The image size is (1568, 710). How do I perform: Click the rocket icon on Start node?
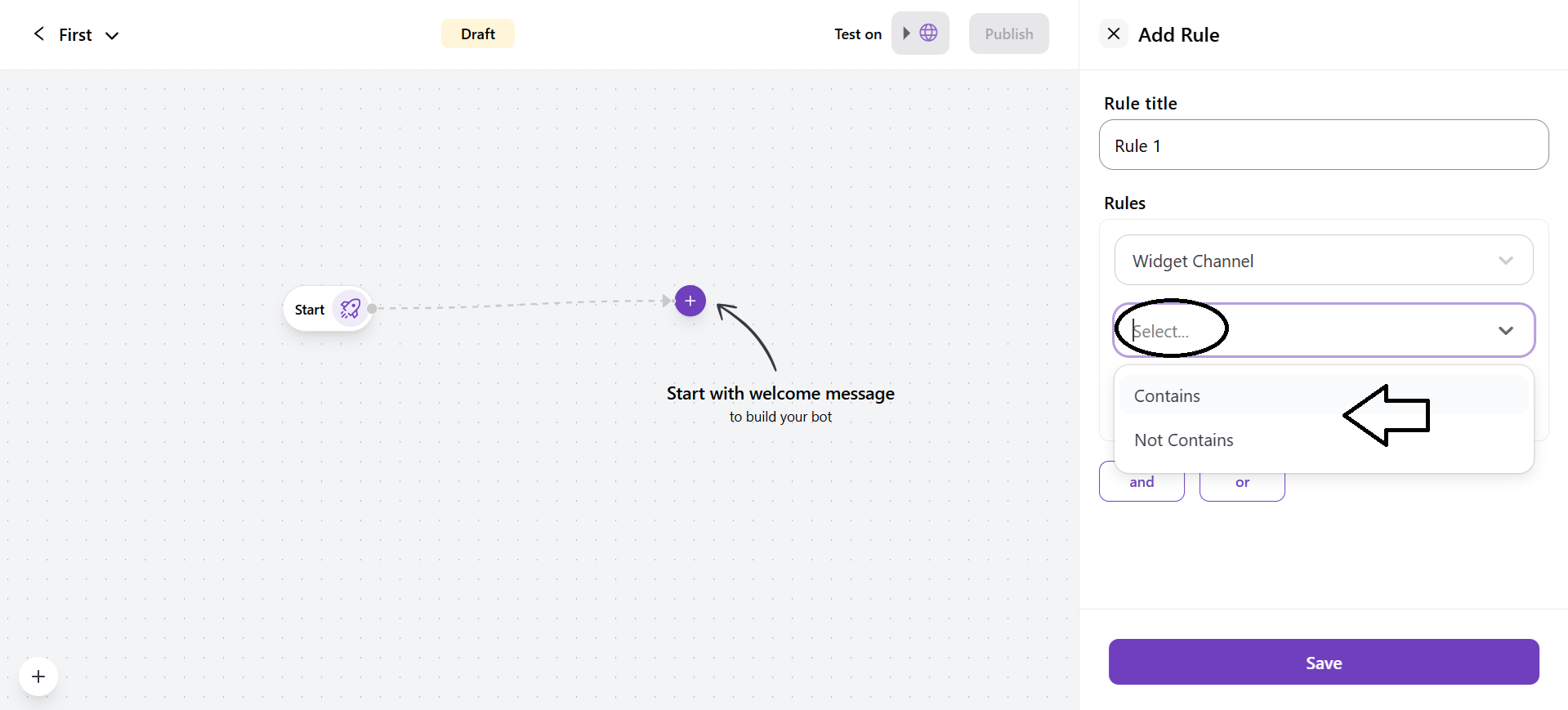click(x=351, y=309)
